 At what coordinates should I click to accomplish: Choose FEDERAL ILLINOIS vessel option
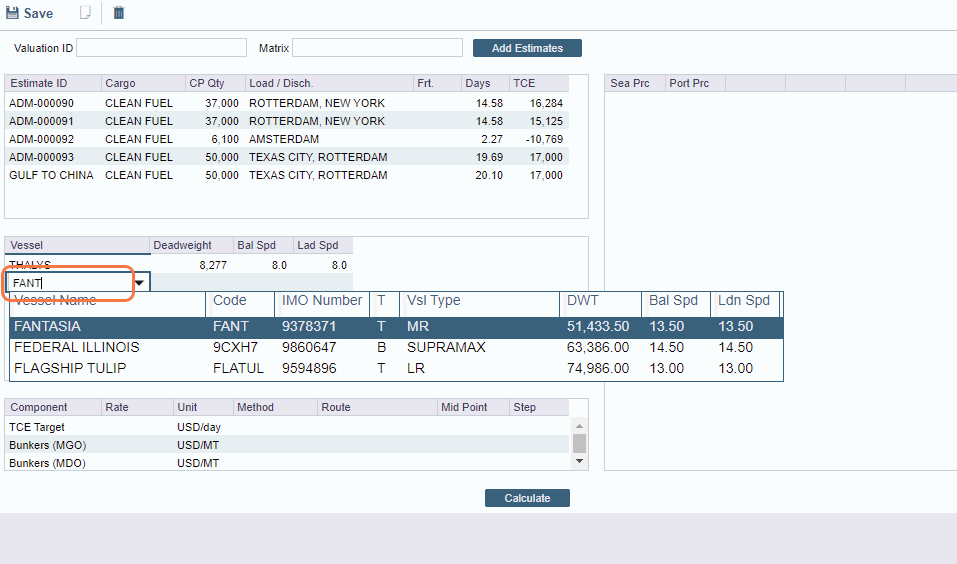(x=76, y=347)
